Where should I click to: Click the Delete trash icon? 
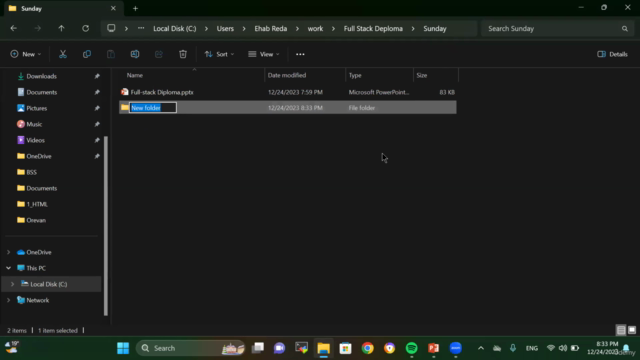(183, 54)
